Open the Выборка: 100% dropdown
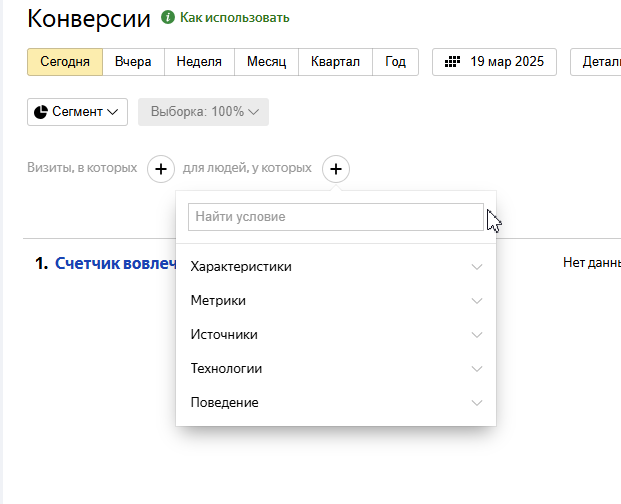The height and width of the screenshot is (504, 621). tap(203, 112)
